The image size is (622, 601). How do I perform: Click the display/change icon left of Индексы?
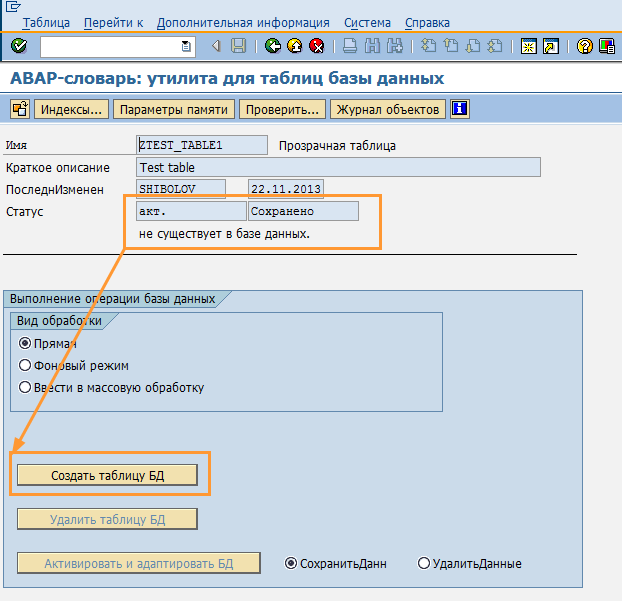pos(19,109)
